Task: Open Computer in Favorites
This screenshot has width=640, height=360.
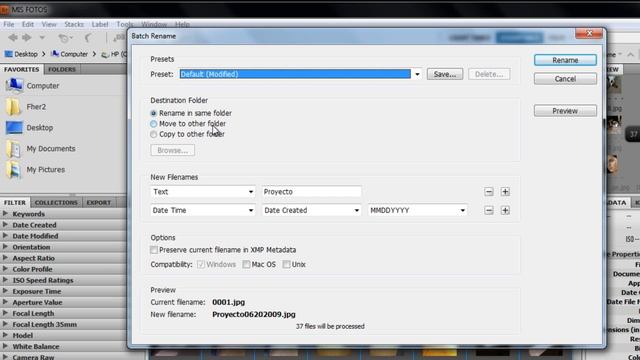Action: [x=43, y=86]
